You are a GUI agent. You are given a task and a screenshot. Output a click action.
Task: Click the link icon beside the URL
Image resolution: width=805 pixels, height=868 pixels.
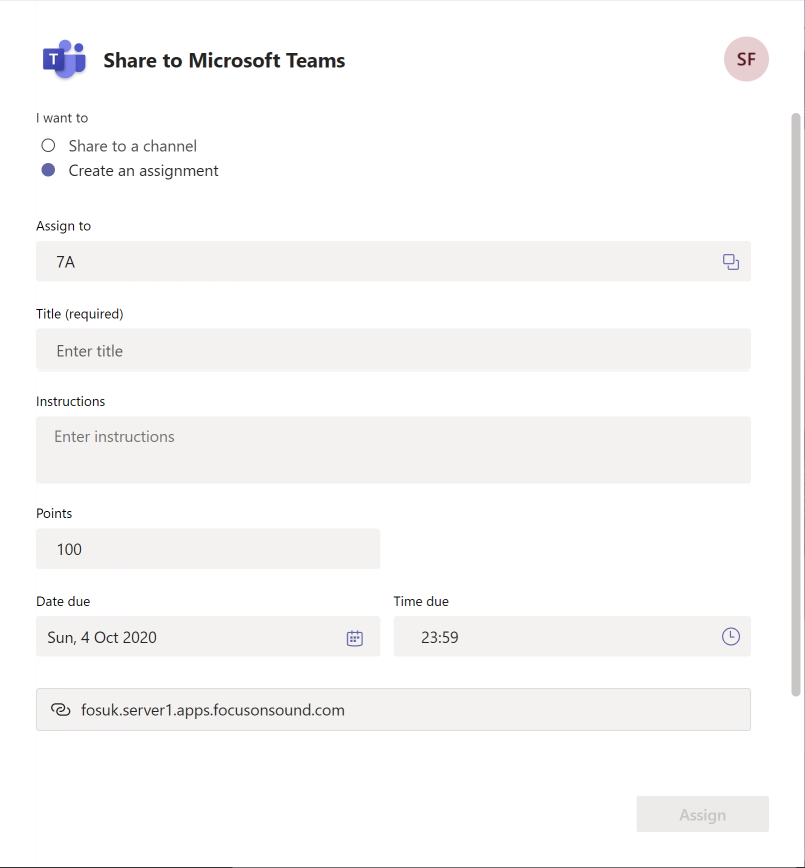60,710
